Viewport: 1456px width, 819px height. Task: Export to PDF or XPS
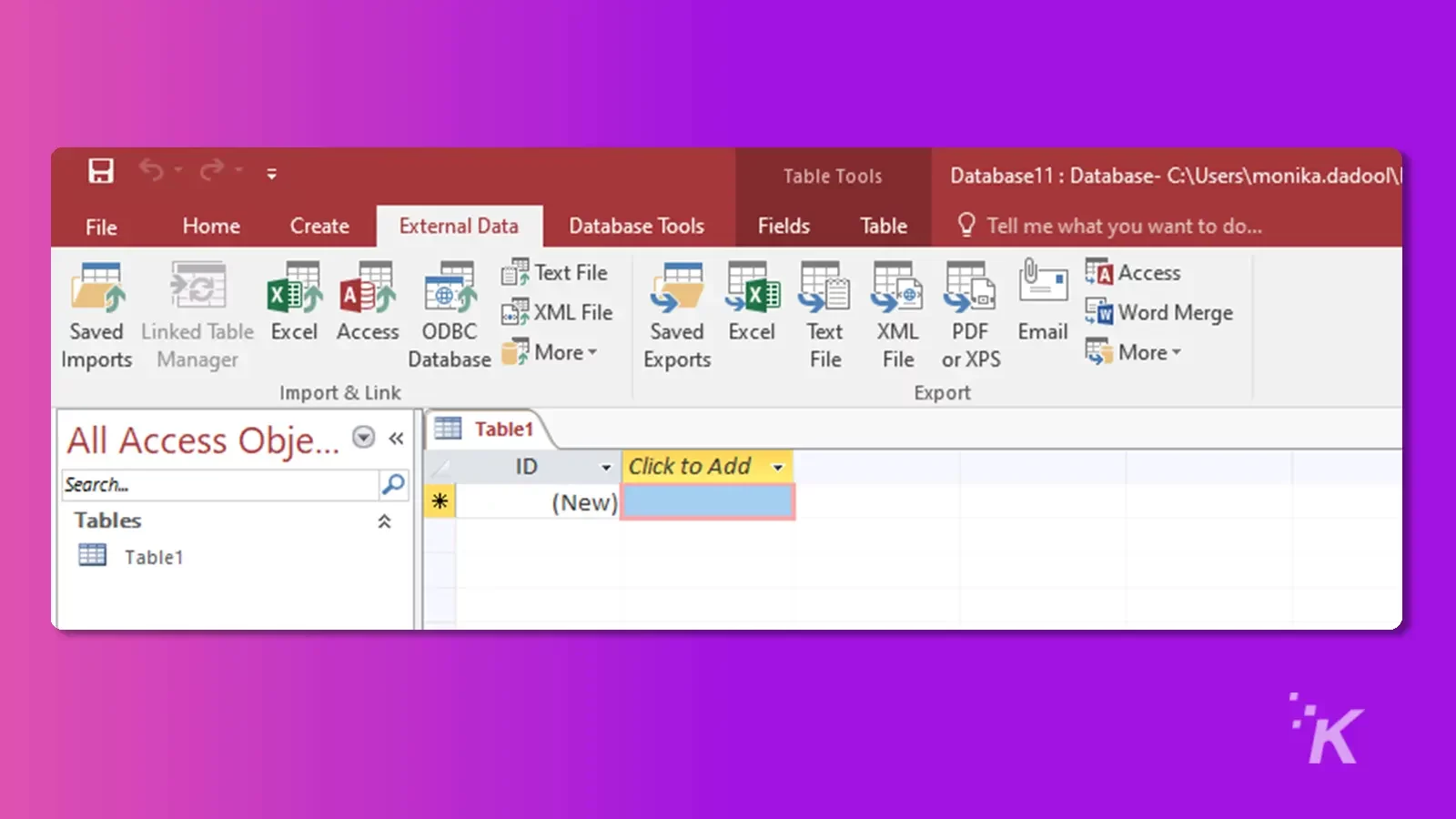[x=970, y=315]
